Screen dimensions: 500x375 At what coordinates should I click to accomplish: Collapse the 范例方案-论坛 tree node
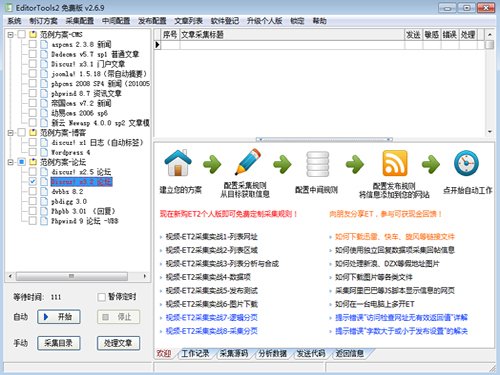(x=11, y=162)
